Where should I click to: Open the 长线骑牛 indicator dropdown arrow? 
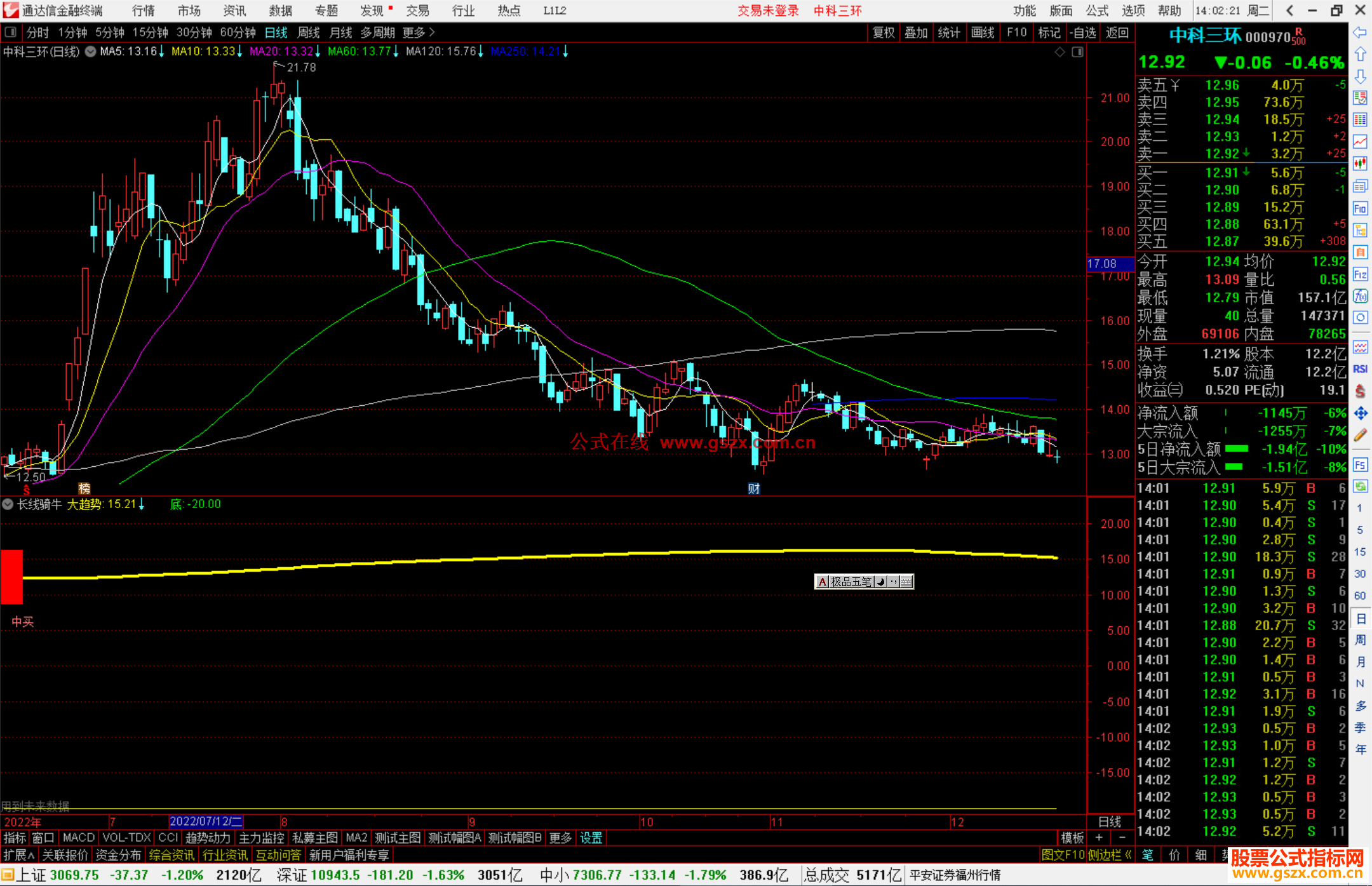(x=8, y=504)
